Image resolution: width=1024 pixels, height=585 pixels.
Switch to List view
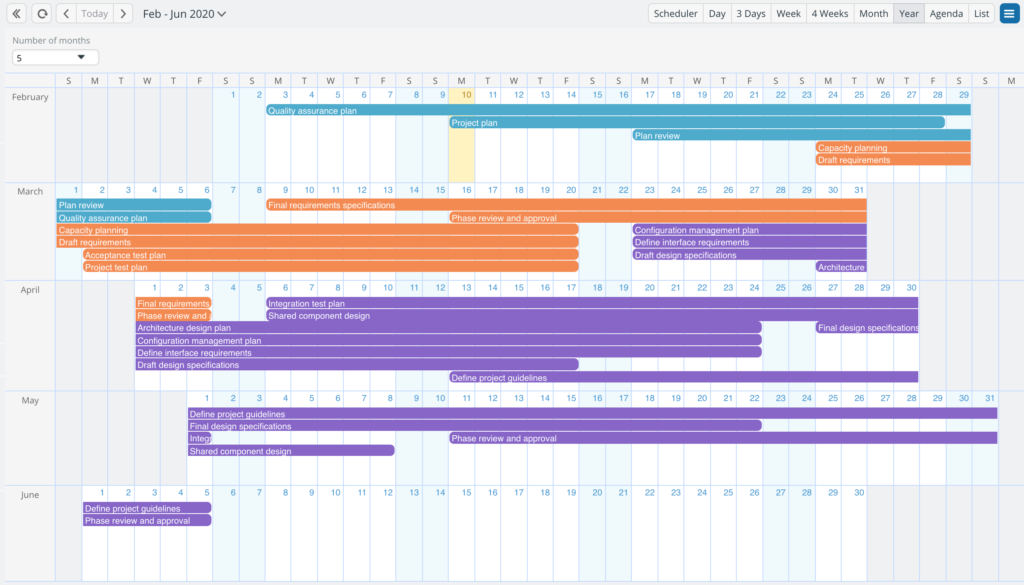[981, 14]
